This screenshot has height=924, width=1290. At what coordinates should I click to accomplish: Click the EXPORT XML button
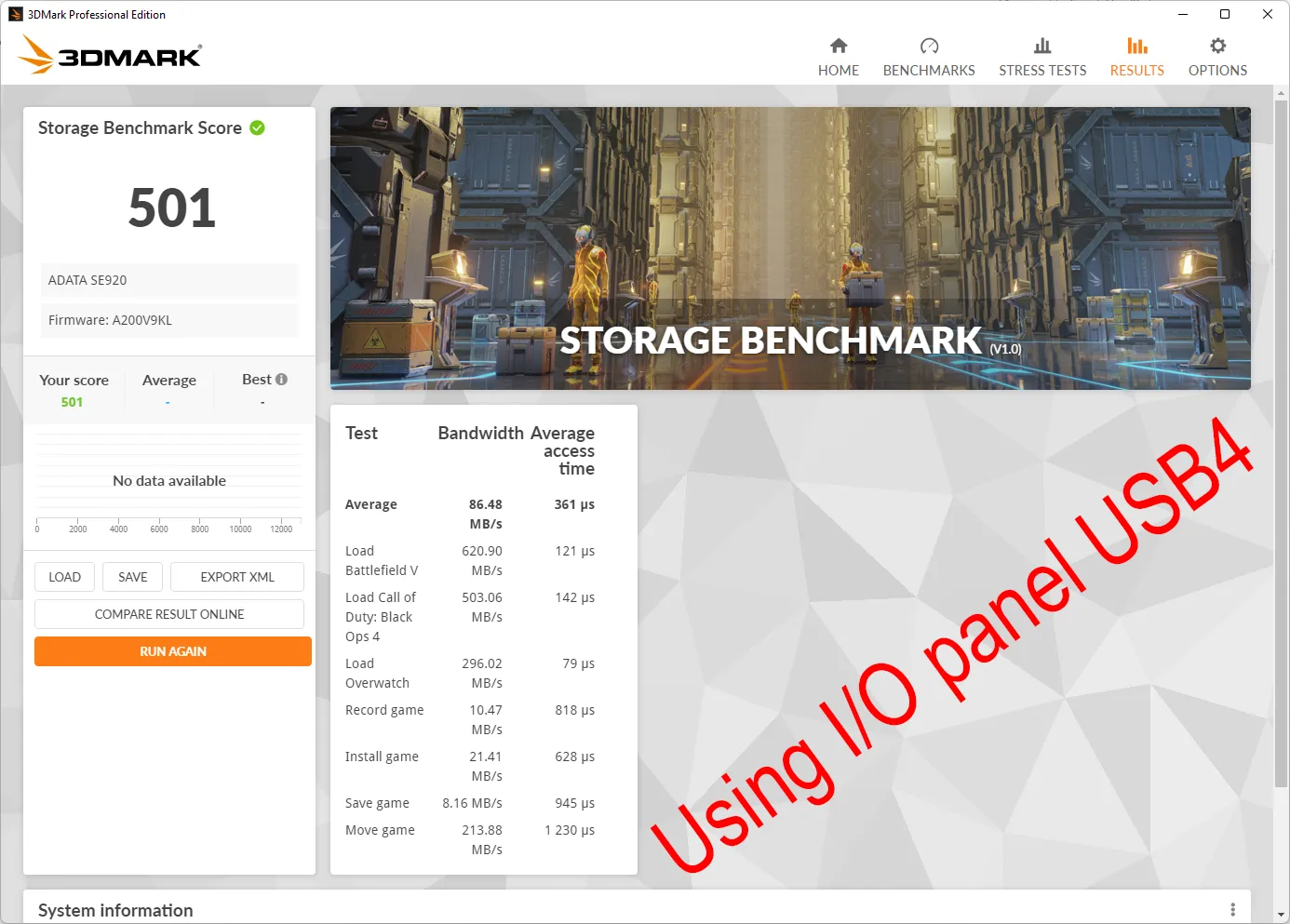(x=237, y=577)
